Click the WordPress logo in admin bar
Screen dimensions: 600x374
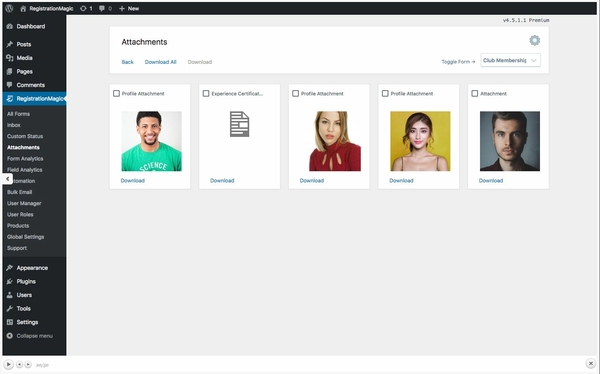tap(9, 8)
